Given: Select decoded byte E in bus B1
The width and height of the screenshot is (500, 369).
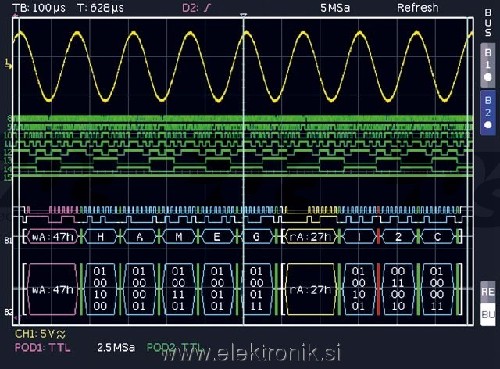Looking at the screenshot, I should 217,237.
